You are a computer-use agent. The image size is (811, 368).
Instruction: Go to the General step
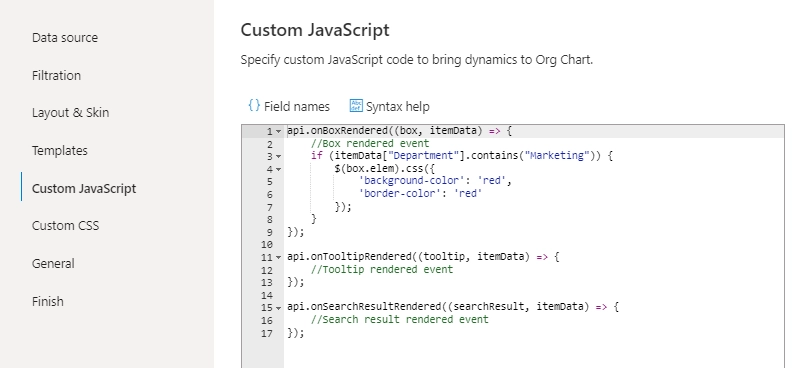[53, 263]
